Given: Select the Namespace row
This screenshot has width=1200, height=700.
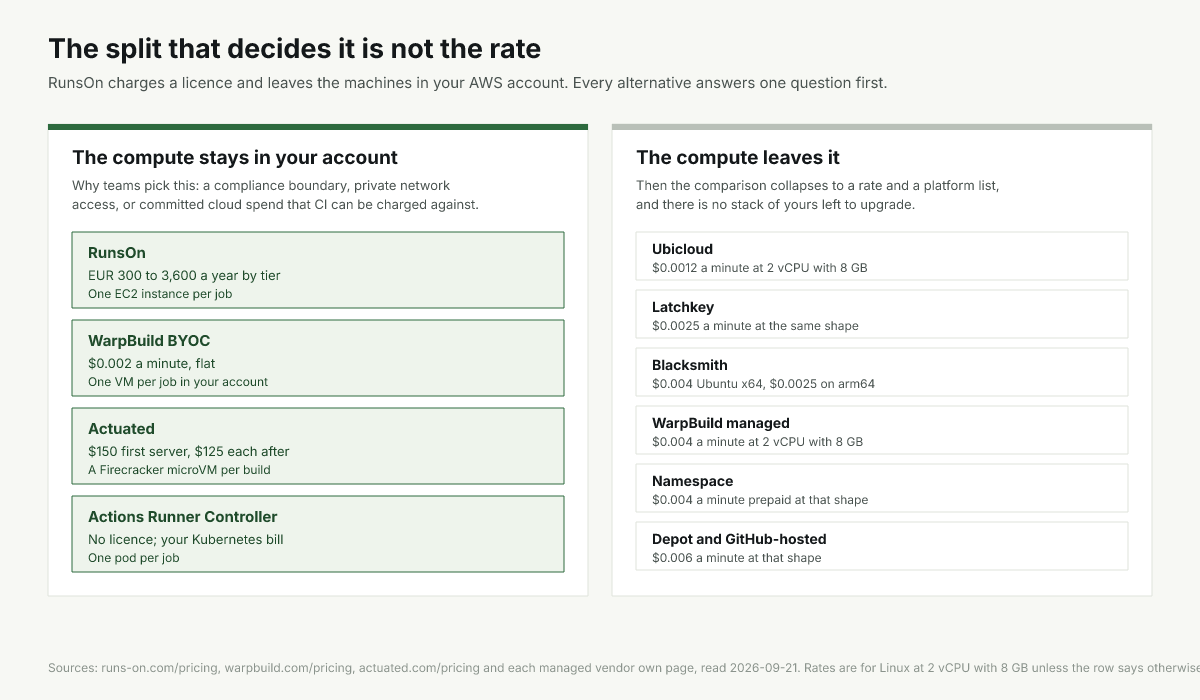Looking at the screenshot, I should coord(882,488).
